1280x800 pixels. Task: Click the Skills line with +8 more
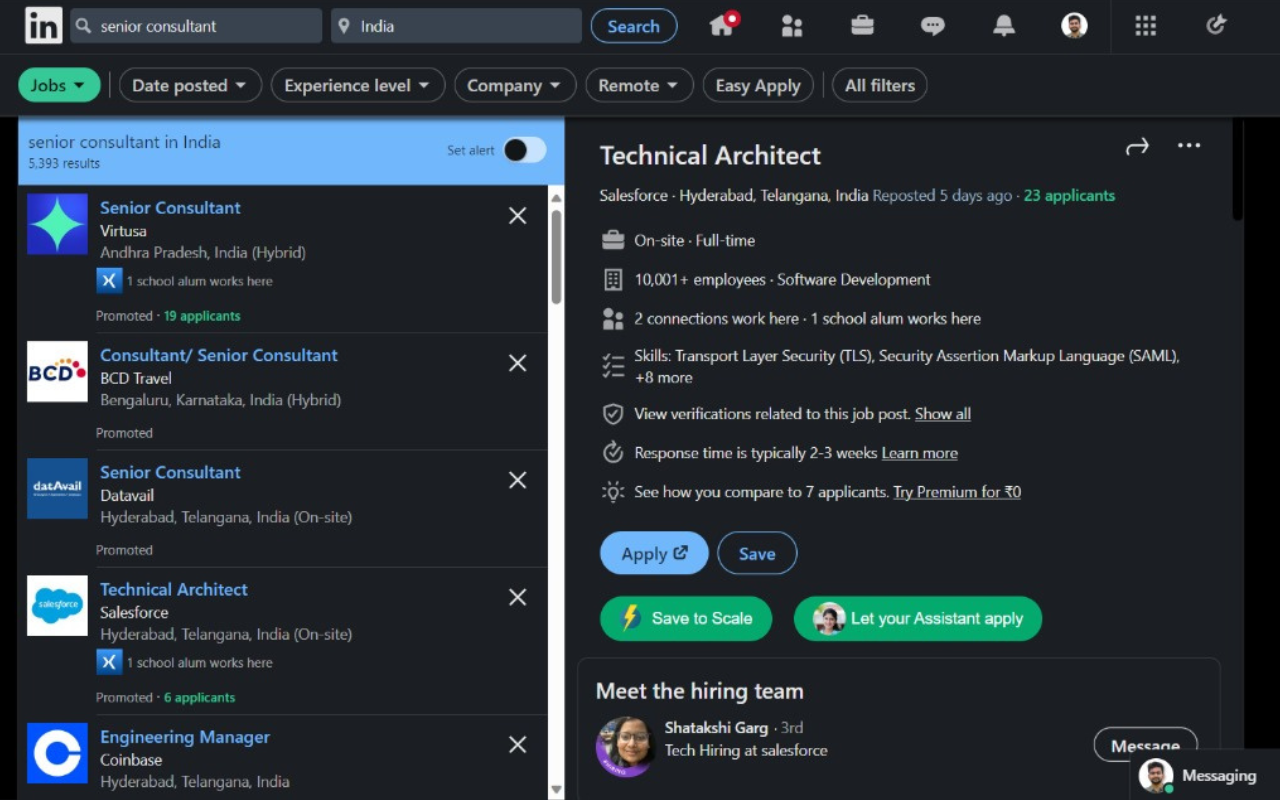pos(907,366)
